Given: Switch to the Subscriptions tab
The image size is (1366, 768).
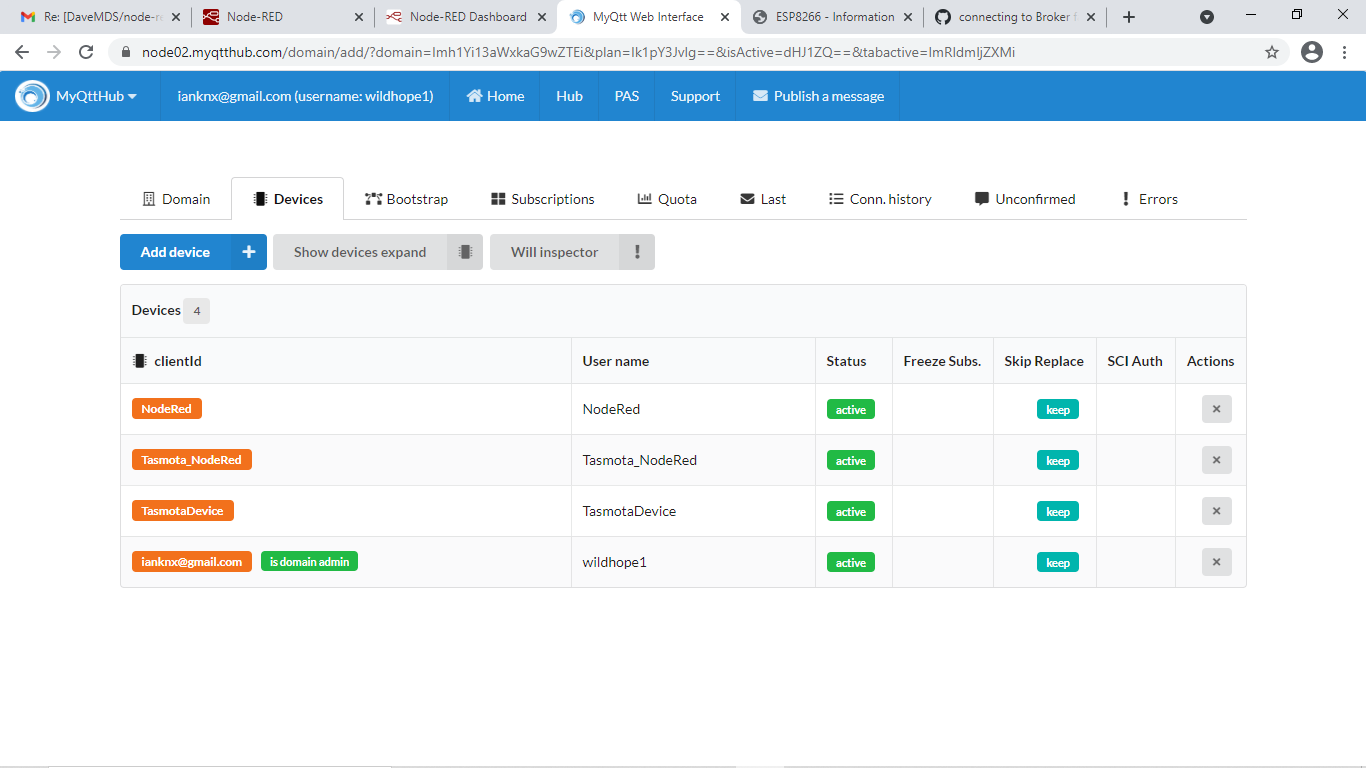Looking at the screenshot, I should click(542, 198).
